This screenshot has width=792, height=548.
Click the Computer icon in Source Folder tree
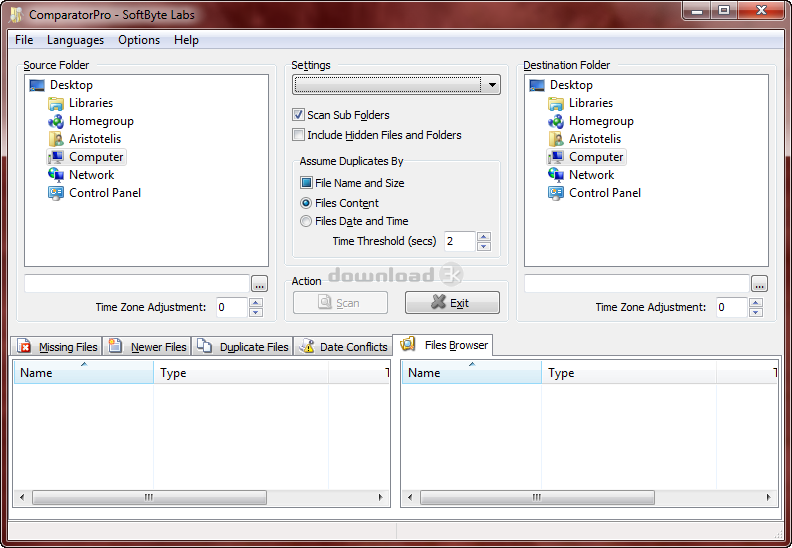pos(56,157)
